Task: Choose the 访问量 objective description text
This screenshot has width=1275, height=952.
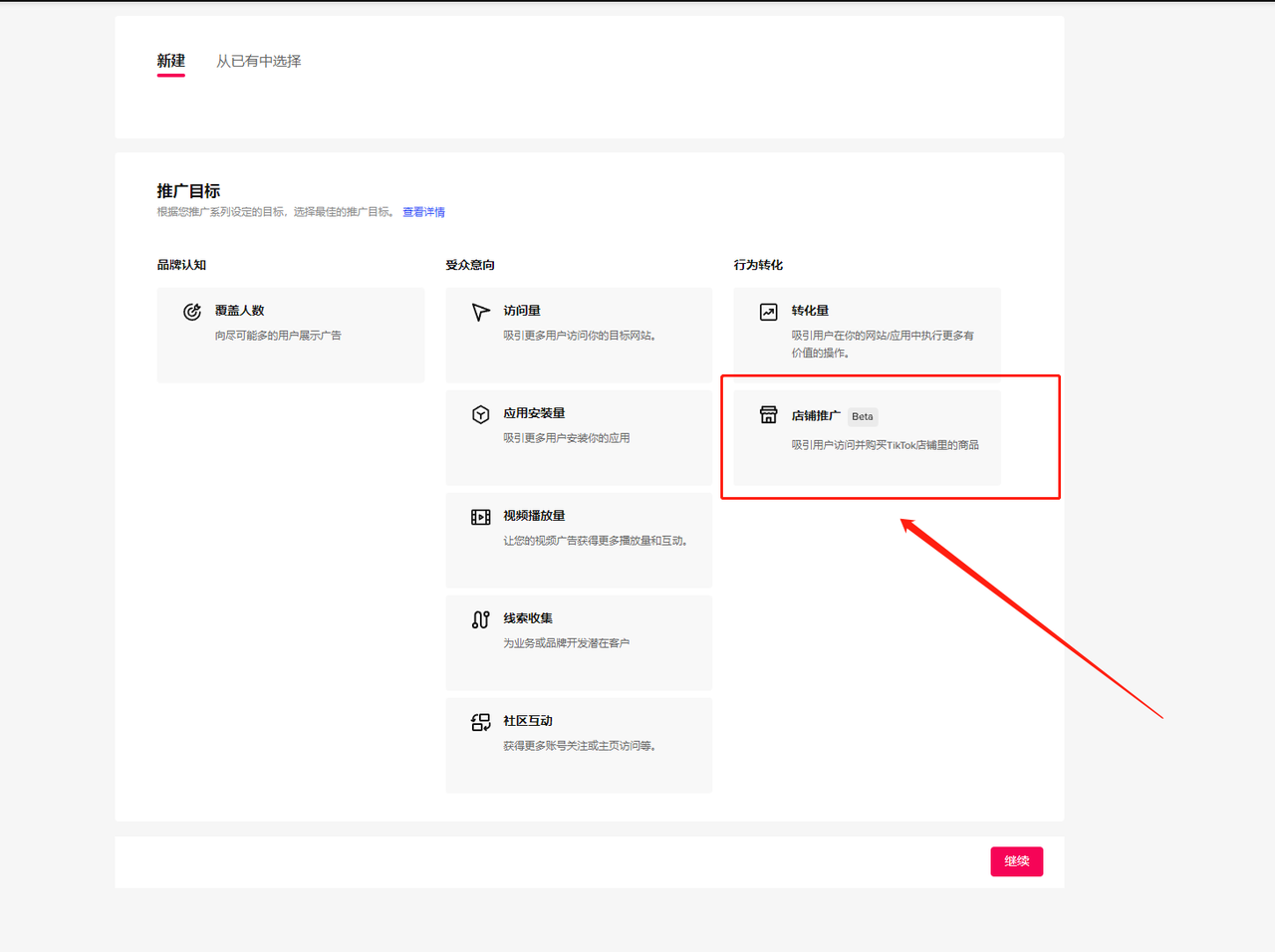Action: click(579, 336)
